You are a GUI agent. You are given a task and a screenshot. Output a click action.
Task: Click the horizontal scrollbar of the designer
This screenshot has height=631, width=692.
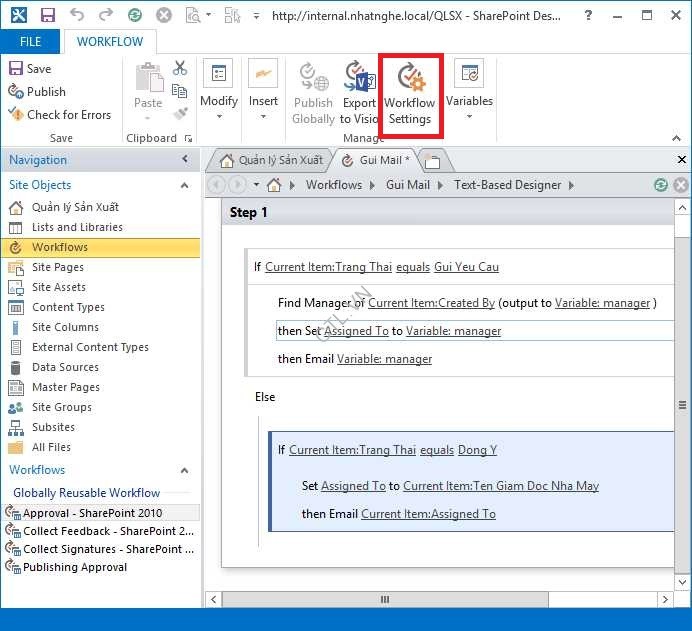tap(384, 599)
